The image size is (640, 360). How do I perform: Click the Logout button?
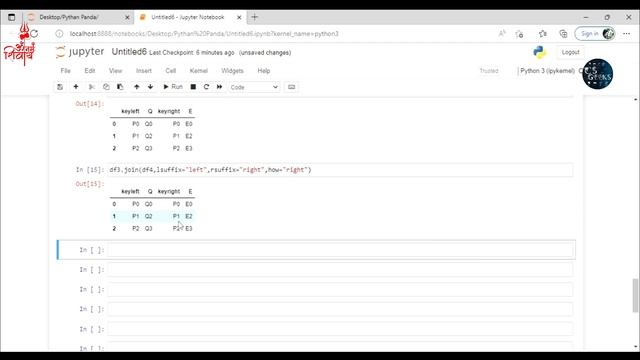tap(570, 52)
